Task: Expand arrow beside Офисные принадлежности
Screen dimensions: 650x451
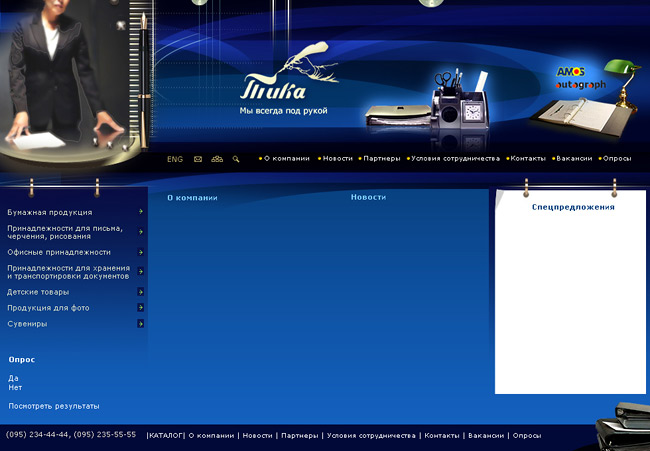Action: tap(141, 252)
